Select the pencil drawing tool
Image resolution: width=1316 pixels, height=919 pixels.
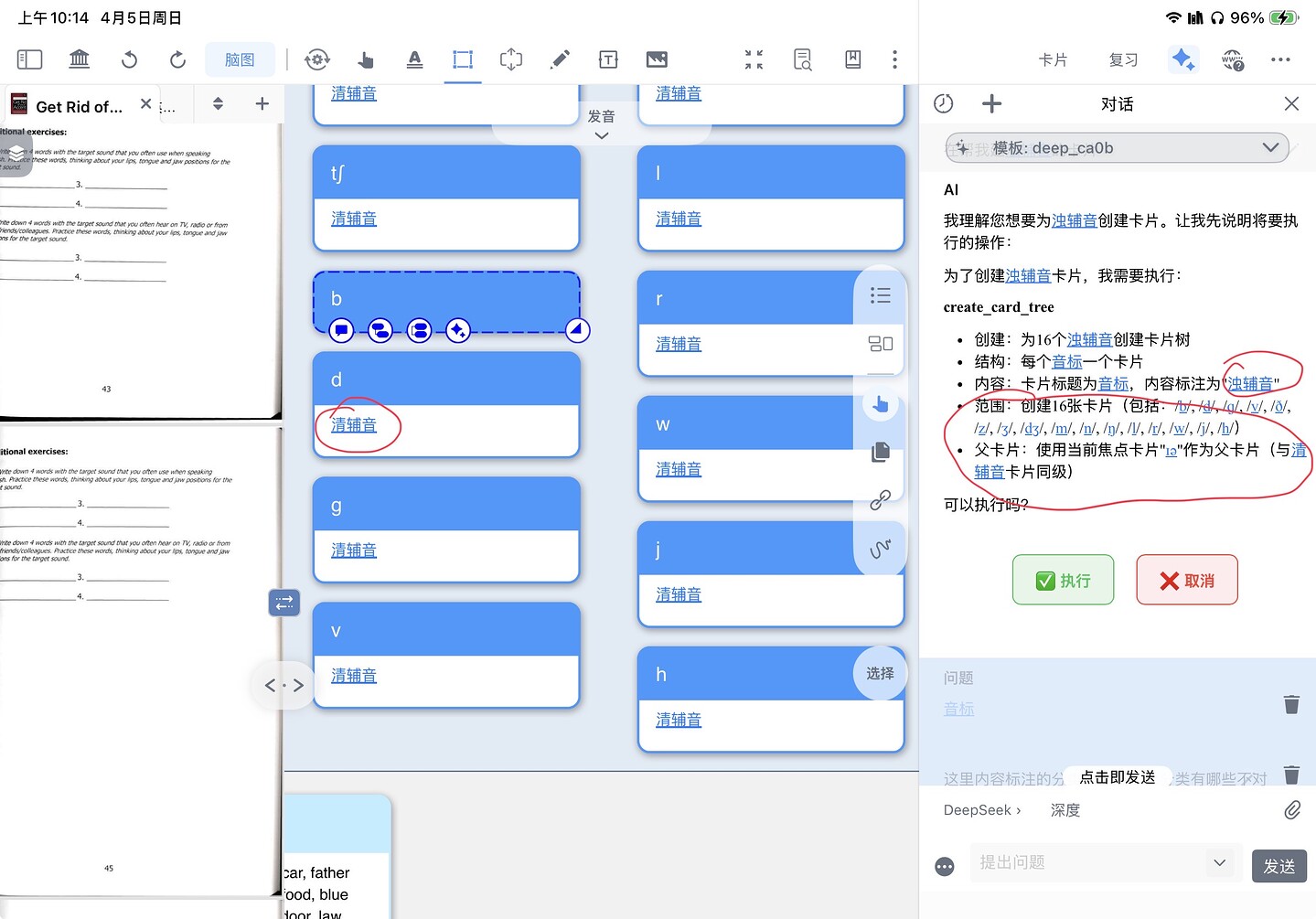[x=560, y=59]
